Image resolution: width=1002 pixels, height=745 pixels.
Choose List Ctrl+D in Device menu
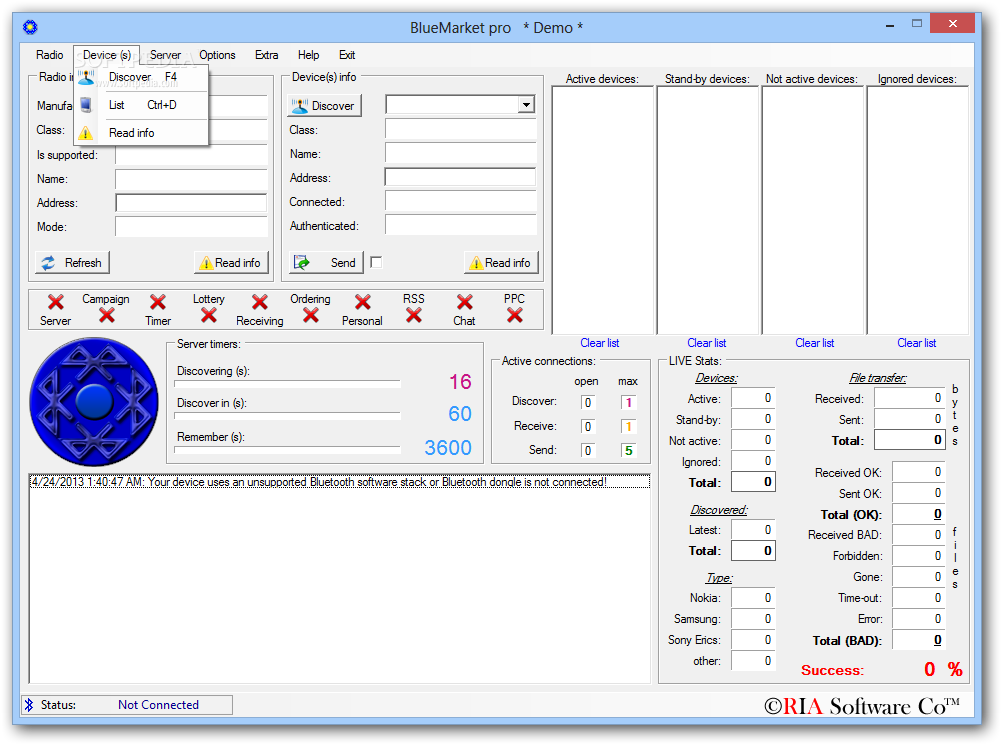click(141, 105)
